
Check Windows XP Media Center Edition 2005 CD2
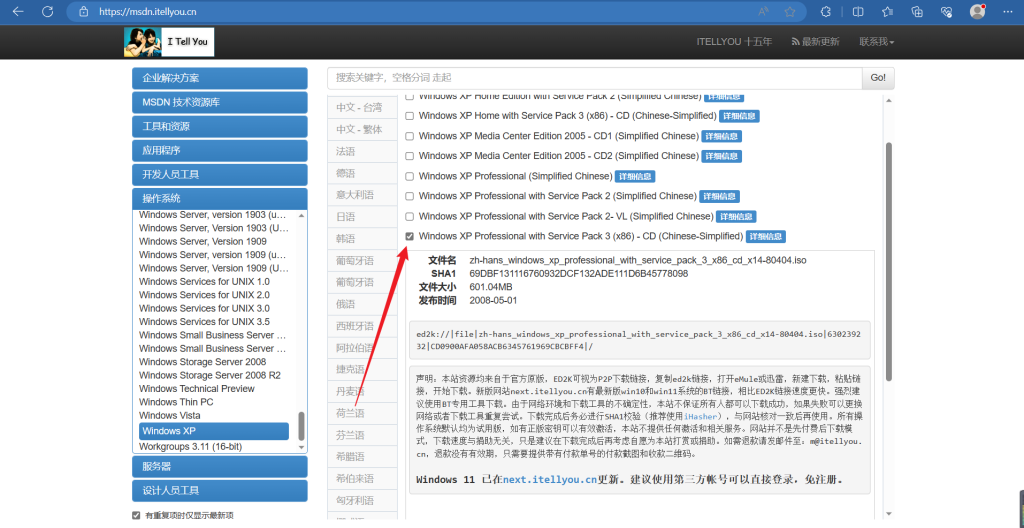pos(410,156)
